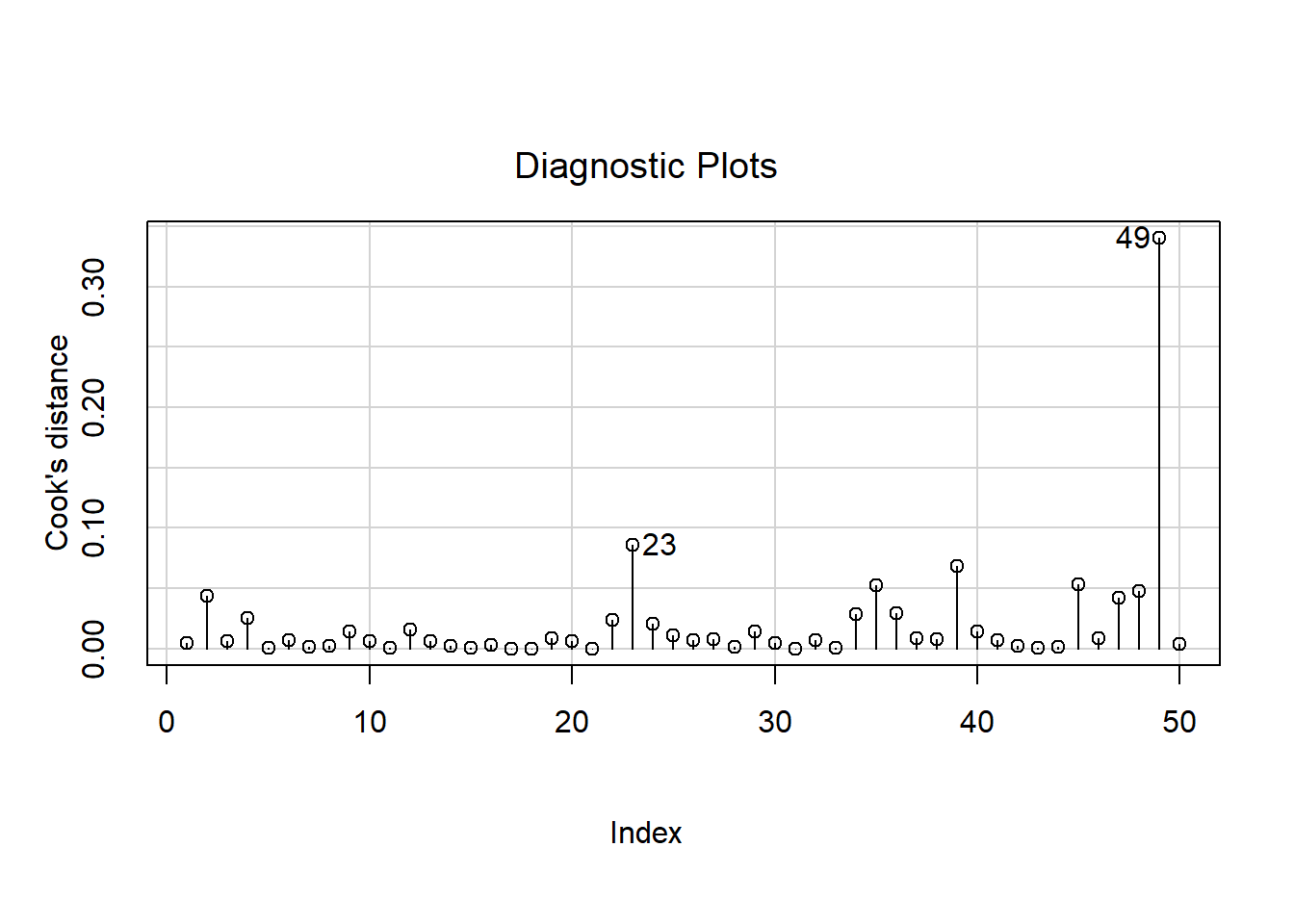
Task: Click the y-axis tick label "0.20"
Action: pos(93,407)
